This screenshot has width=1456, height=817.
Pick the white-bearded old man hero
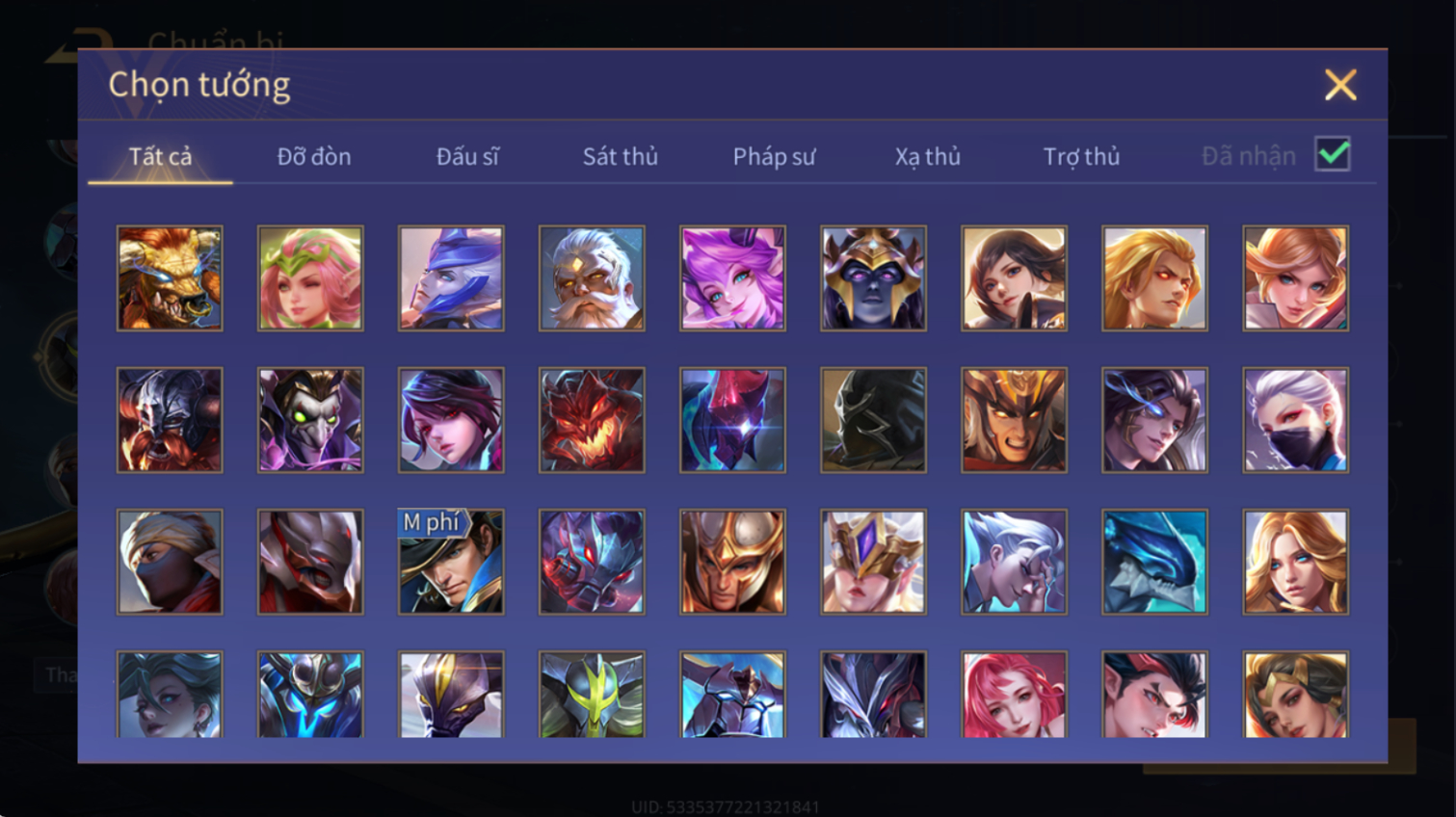click(x=592, y=278)
